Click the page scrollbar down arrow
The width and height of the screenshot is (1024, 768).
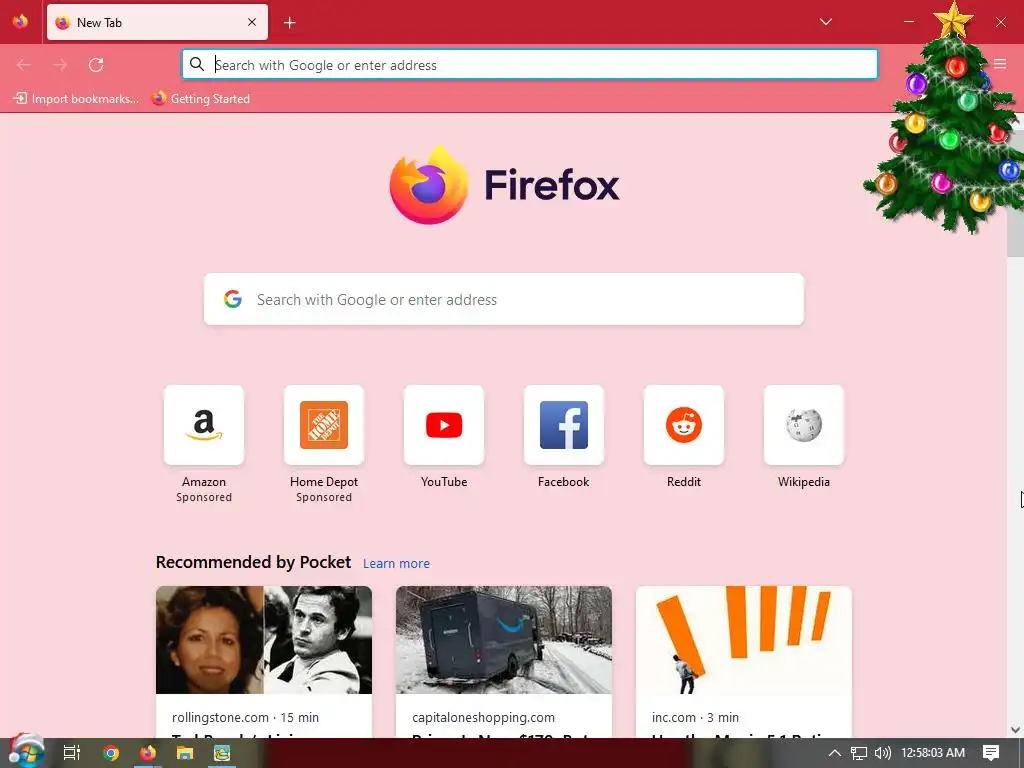[1015, 729]
